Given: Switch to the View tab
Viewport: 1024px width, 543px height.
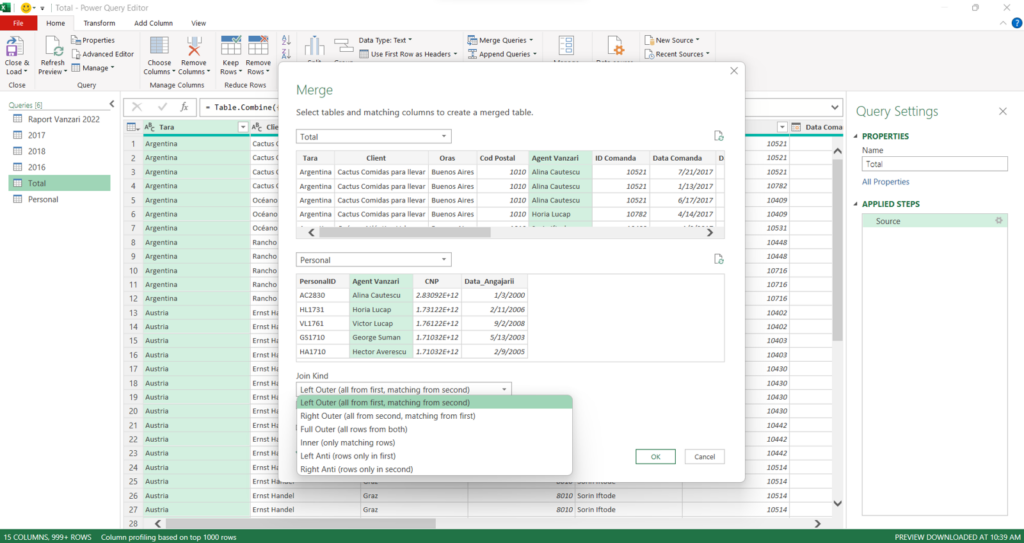Looking at the screenshot, I should pyautogui.click(x=199, y=23).
